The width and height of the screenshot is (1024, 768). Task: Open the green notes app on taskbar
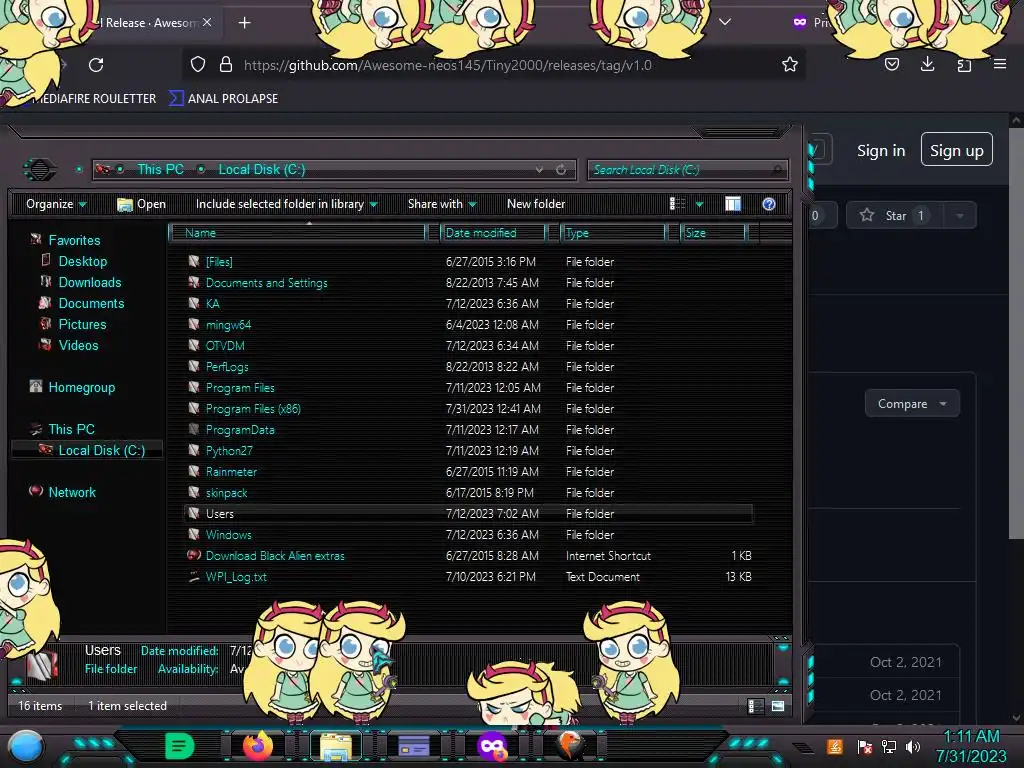tap(179, 746)
